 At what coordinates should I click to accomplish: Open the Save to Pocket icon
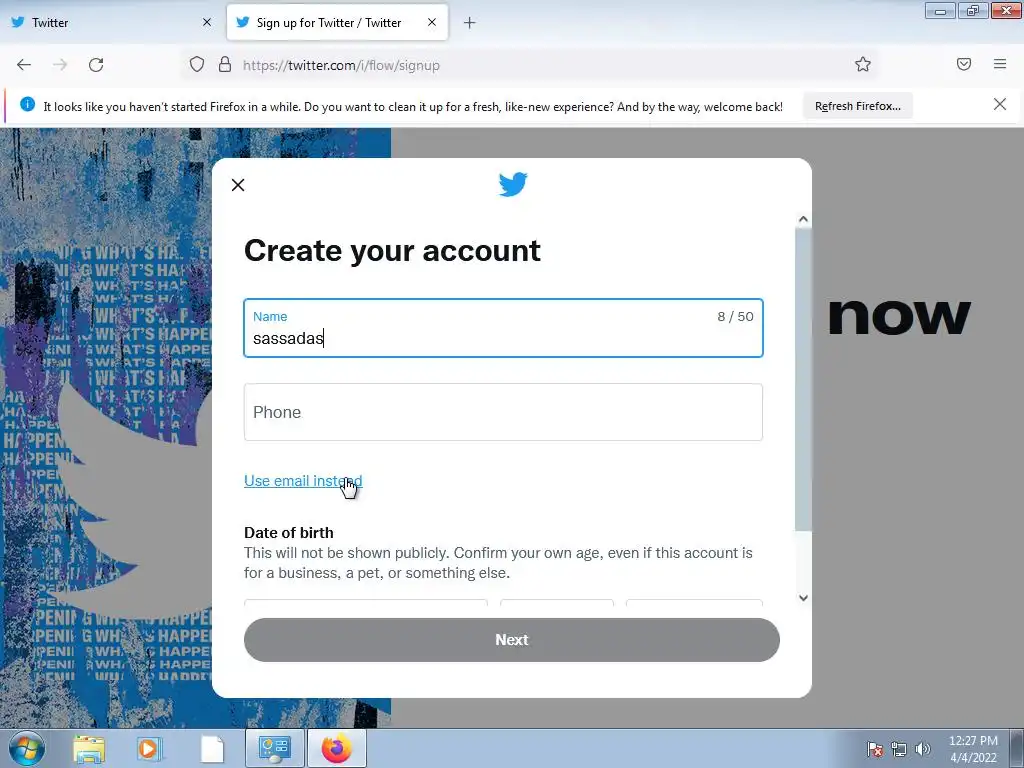pyautogui.click(x=964, y=64)
